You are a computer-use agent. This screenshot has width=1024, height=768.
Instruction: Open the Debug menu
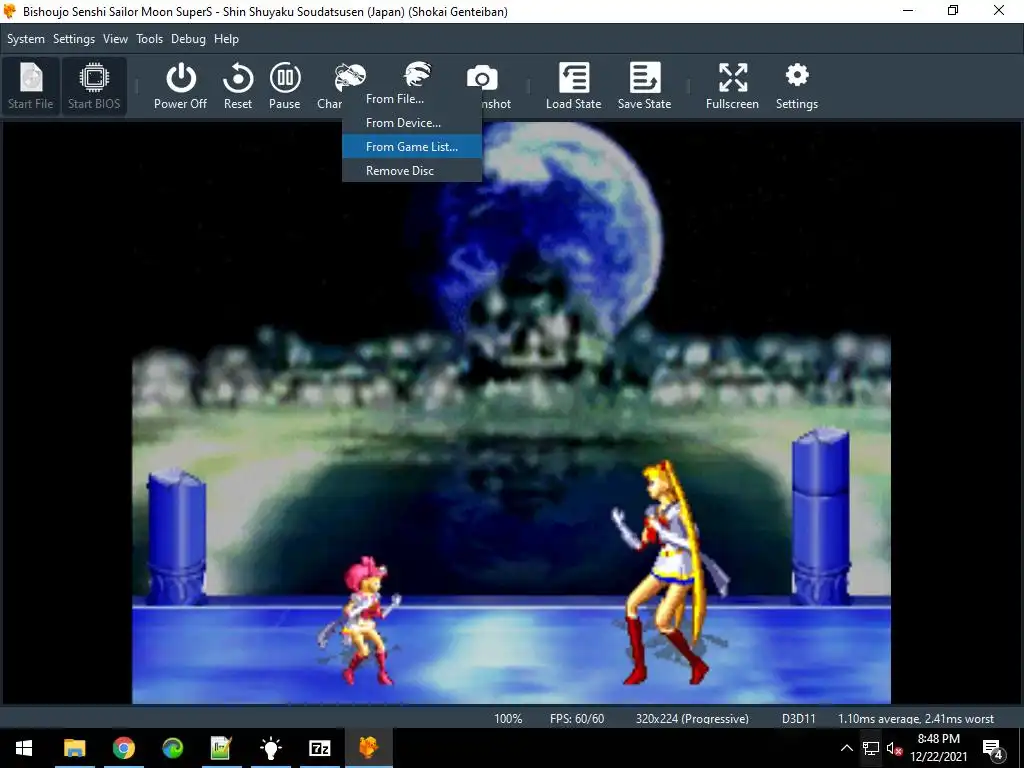point(188,39)
